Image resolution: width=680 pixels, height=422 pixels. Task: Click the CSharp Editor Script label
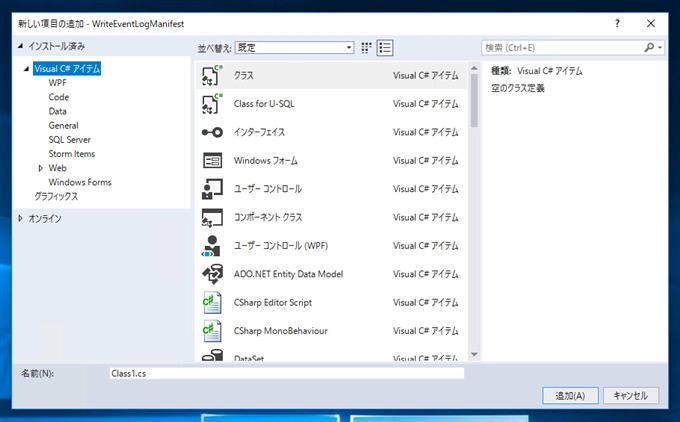pos(273,303)
